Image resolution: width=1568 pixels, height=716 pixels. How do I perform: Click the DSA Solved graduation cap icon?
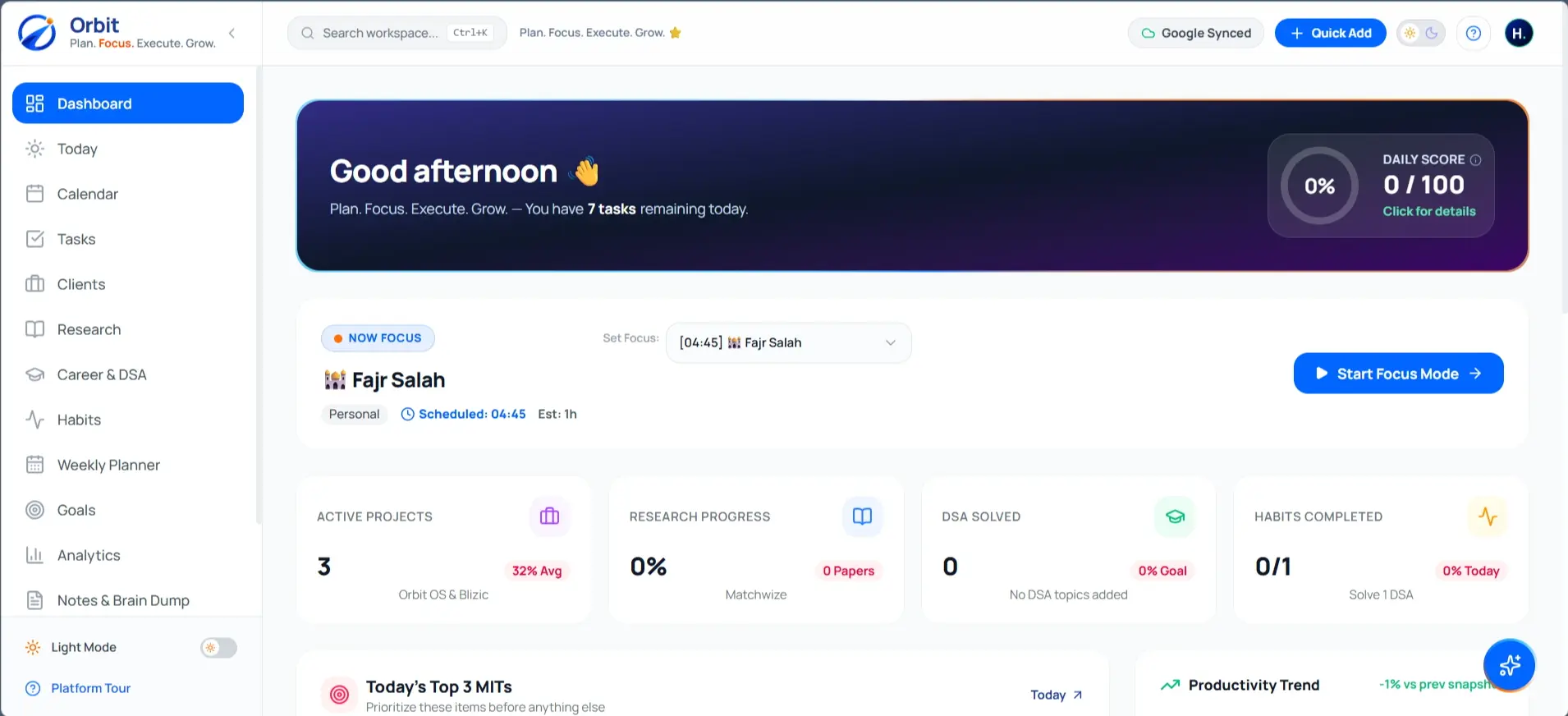click(1175, 516)
